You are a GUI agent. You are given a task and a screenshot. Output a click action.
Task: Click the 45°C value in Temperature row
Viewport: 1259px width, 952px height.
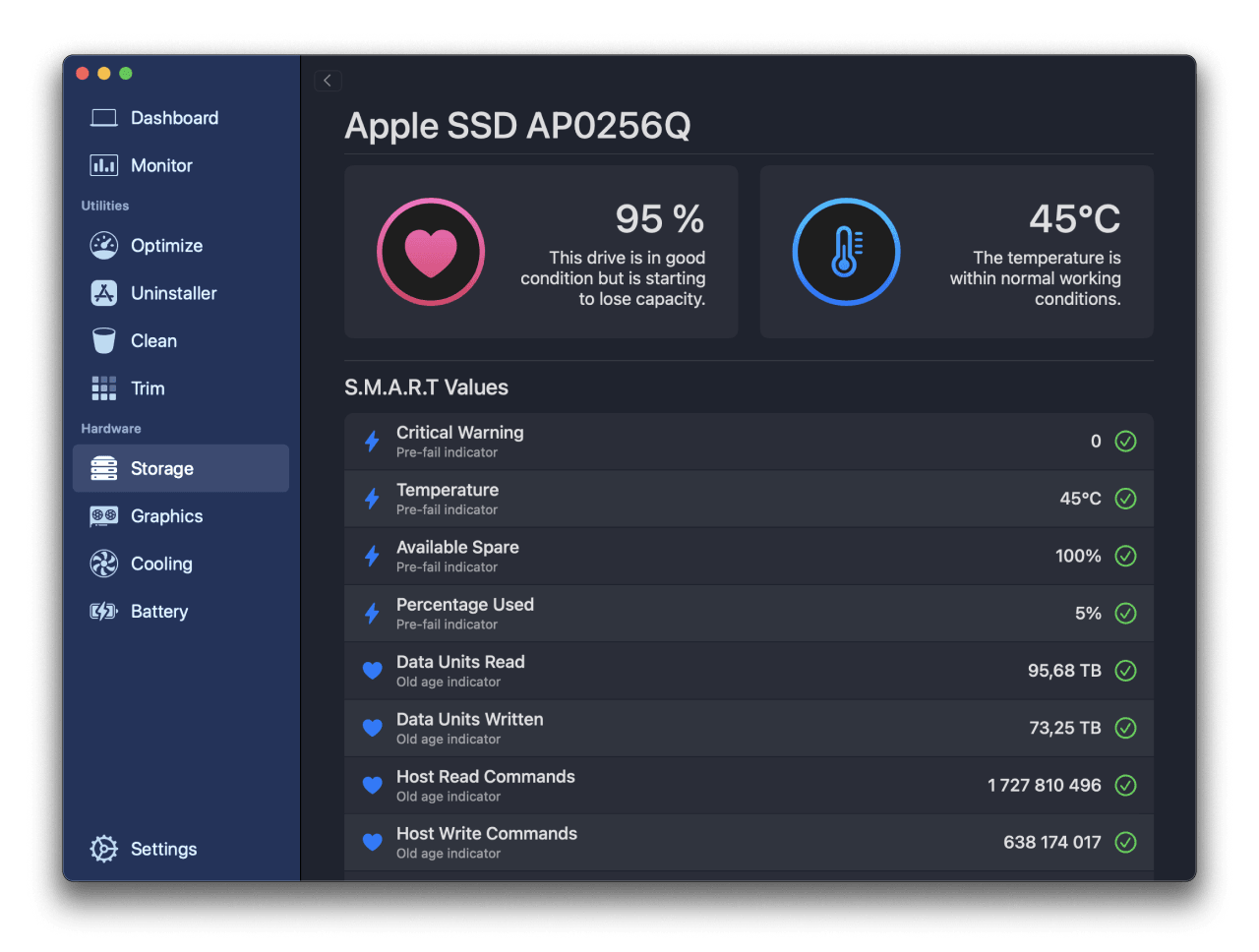(x=1080, y=499)
